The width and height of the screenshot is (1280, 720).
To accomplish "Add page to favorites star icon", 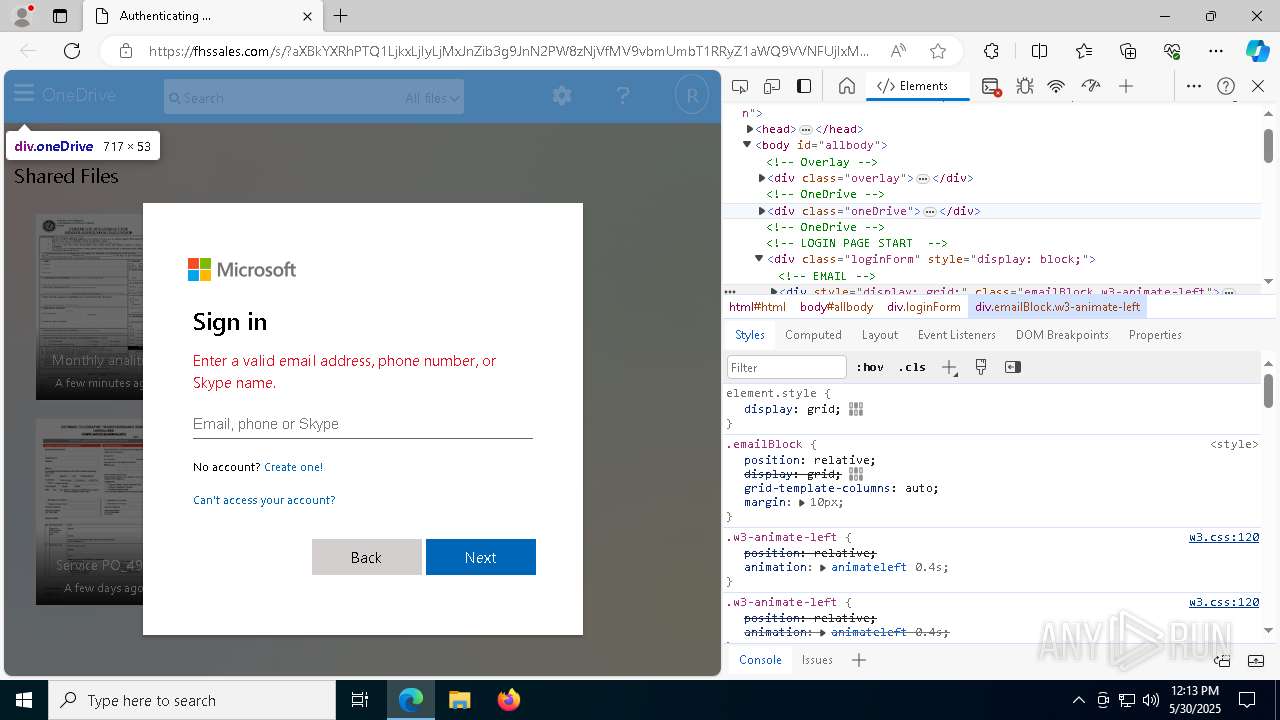I will point(937,51).
